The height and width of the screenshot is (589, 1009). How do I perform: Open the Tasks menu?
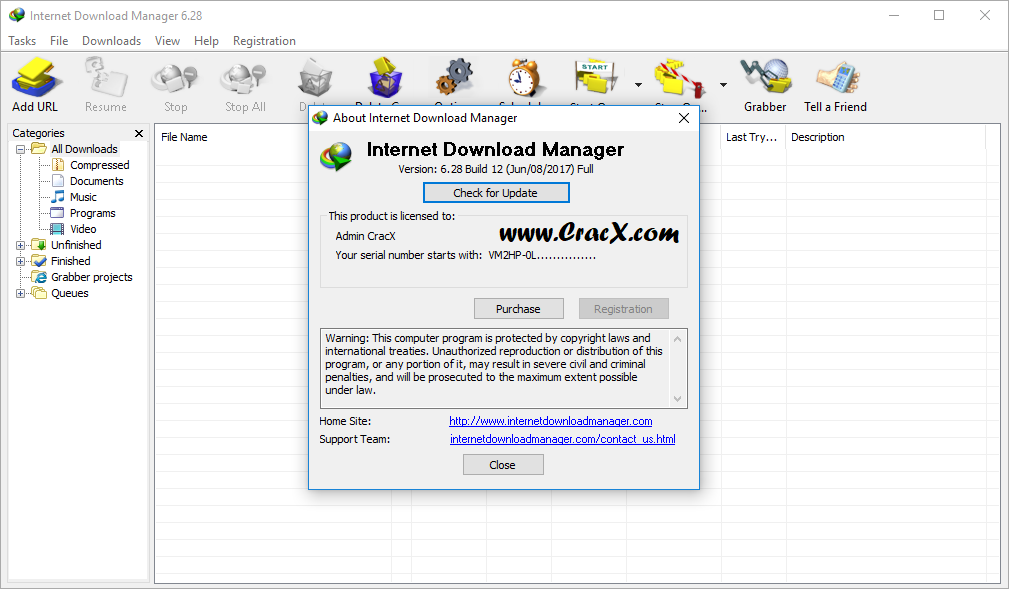pos(22,41)
